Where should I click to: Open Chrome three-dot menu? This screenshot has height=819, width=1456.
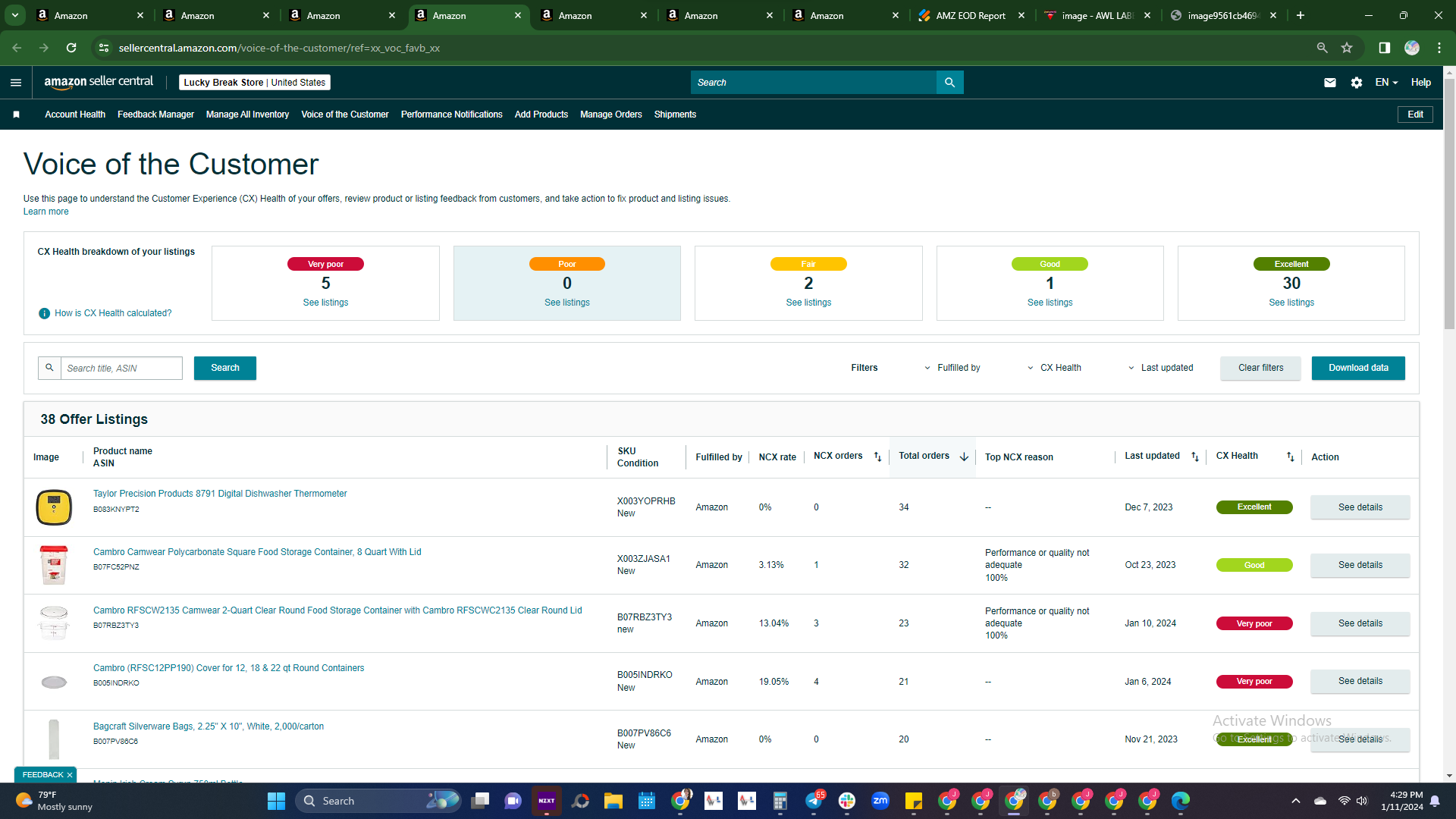pyautogui.click(x=1439, y=48)
